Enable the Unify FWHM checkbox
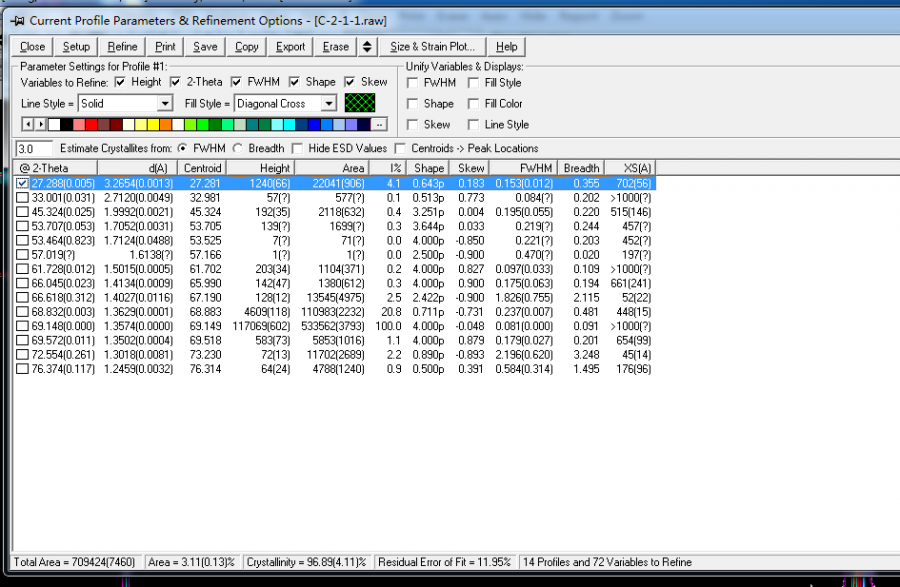The width and height of the screenshot is (900, 587). [x=412, y=83]
